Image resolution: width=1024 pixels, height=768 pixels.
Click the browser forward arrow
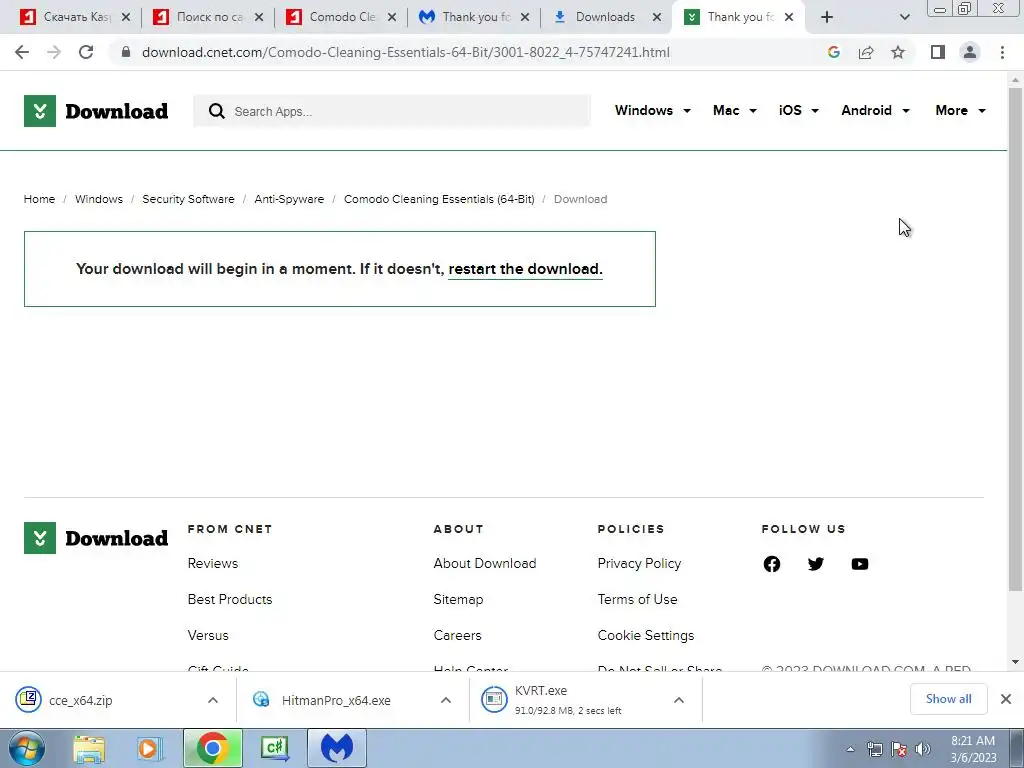54,52
